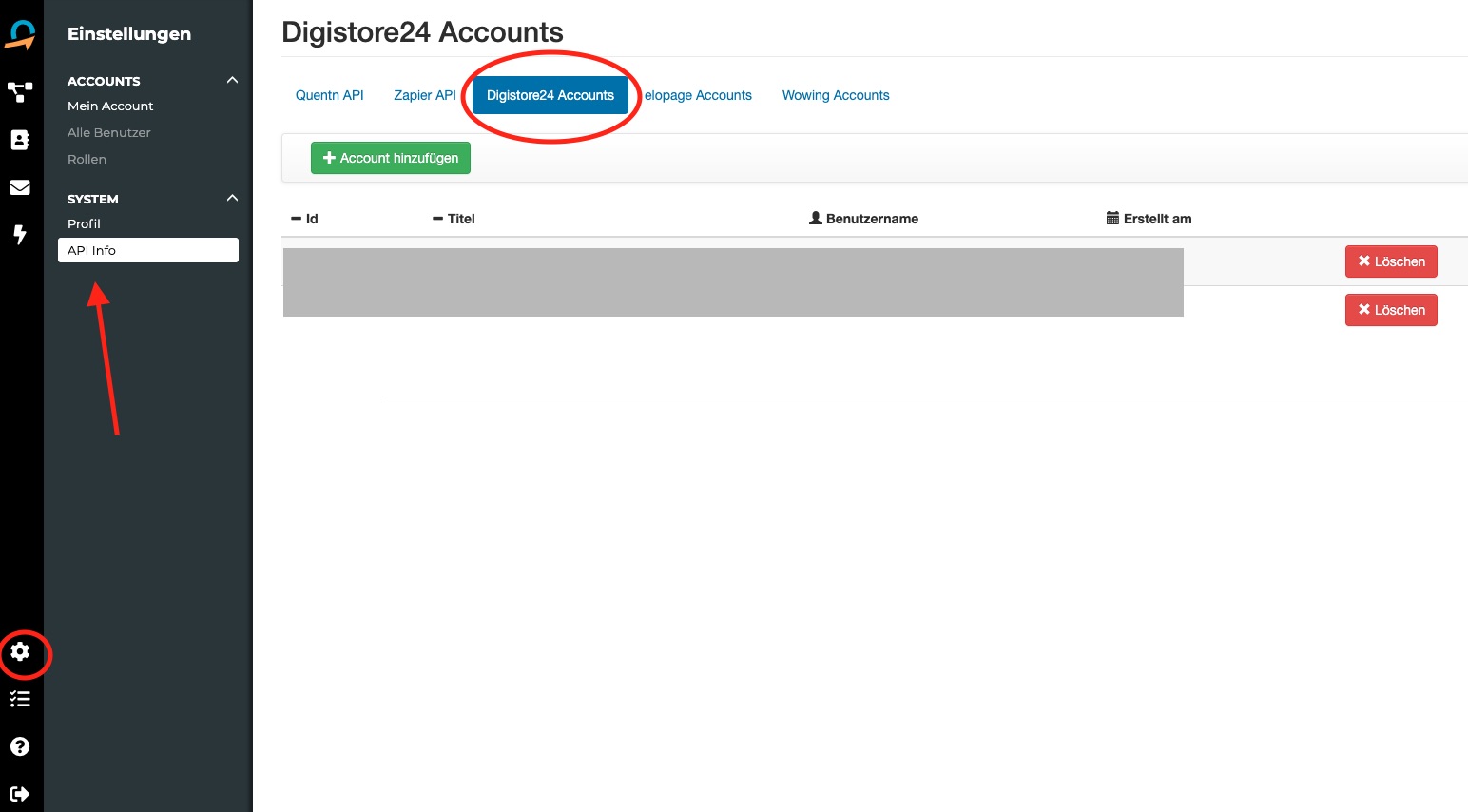Click the lightning bolt sidebar icon
The width and height of the screenshot is (1468, 812).
click(x=20, y=234)
